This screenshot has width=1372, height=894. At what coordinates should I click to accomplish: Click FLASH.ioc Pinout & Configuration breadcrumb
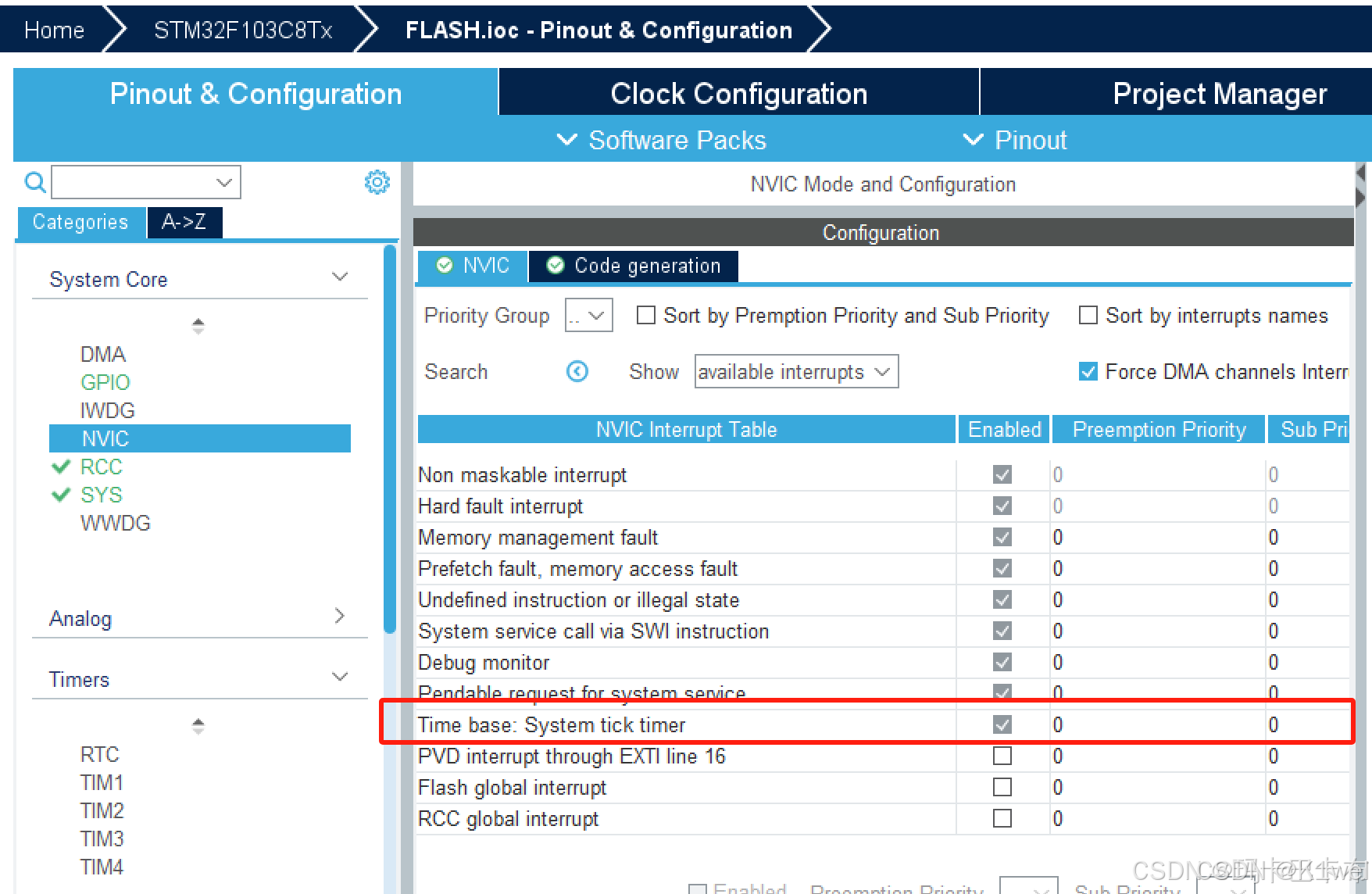click(598, 30)
